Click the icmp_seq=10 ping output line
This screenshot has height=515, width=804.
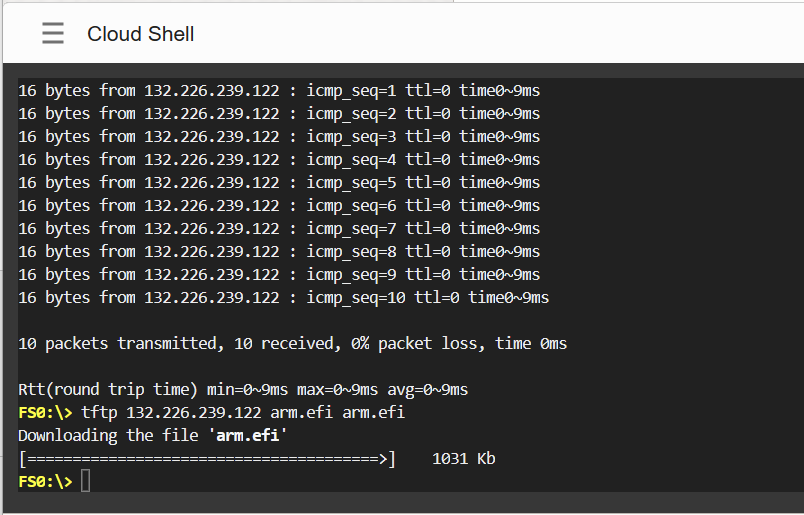pos(283,297)
